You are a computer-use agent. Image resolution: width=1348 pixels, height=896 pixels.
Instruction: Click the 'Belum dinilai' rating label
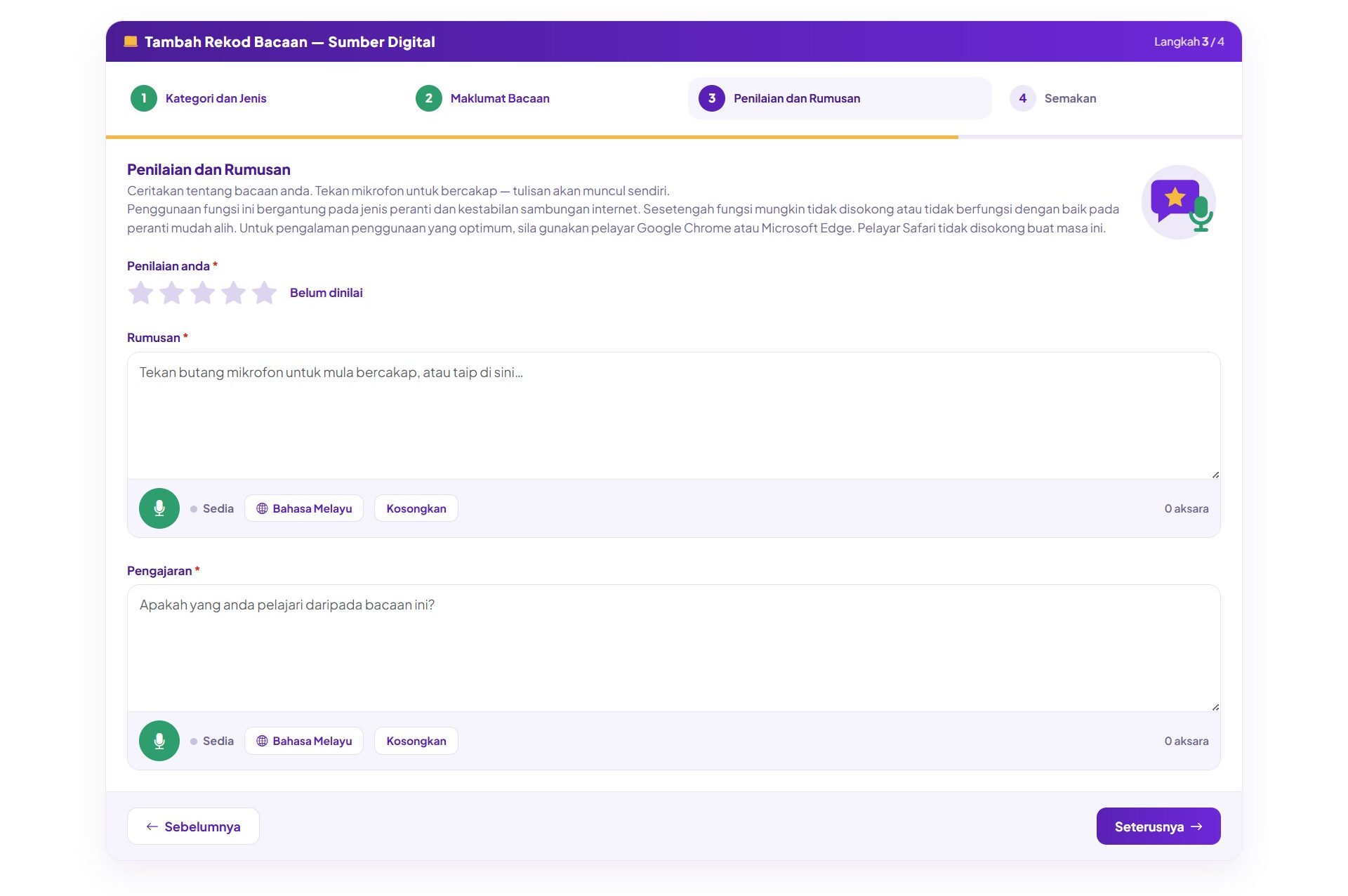coord(326,293)
